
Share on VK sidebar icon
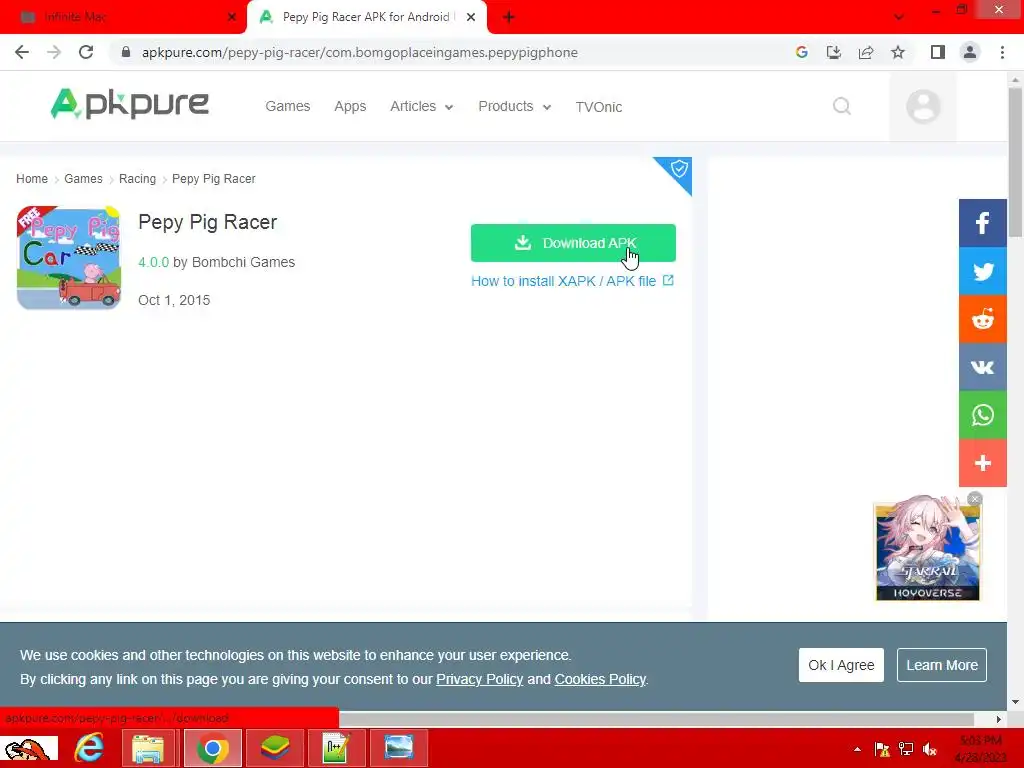982,367
